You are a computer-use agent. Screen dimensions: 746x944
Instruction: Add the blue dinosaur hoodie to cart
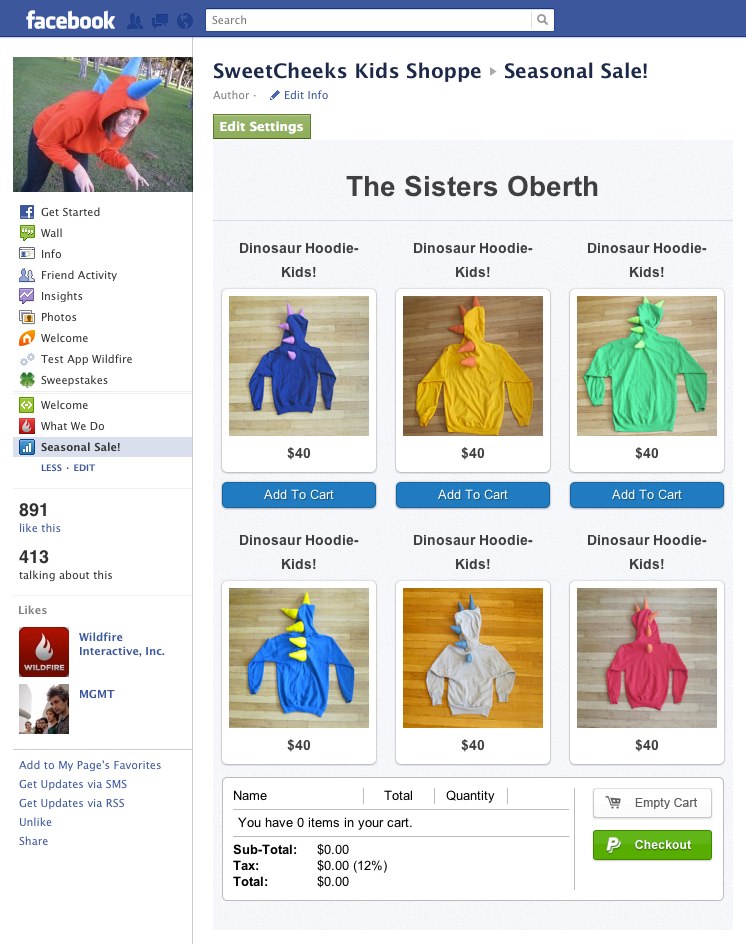[299, 495]
